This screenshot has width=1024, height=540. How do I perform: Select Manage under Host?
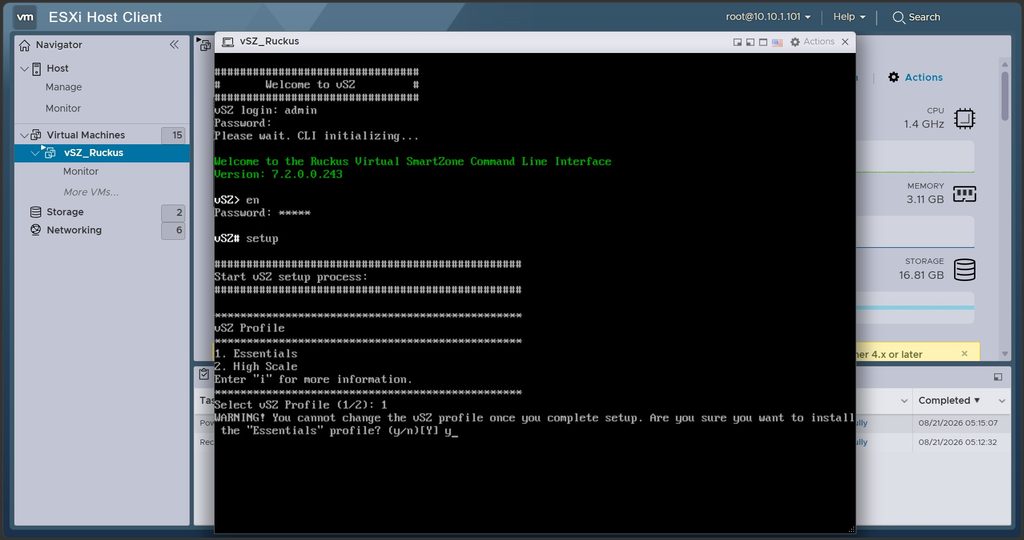(x=63, y=87)
